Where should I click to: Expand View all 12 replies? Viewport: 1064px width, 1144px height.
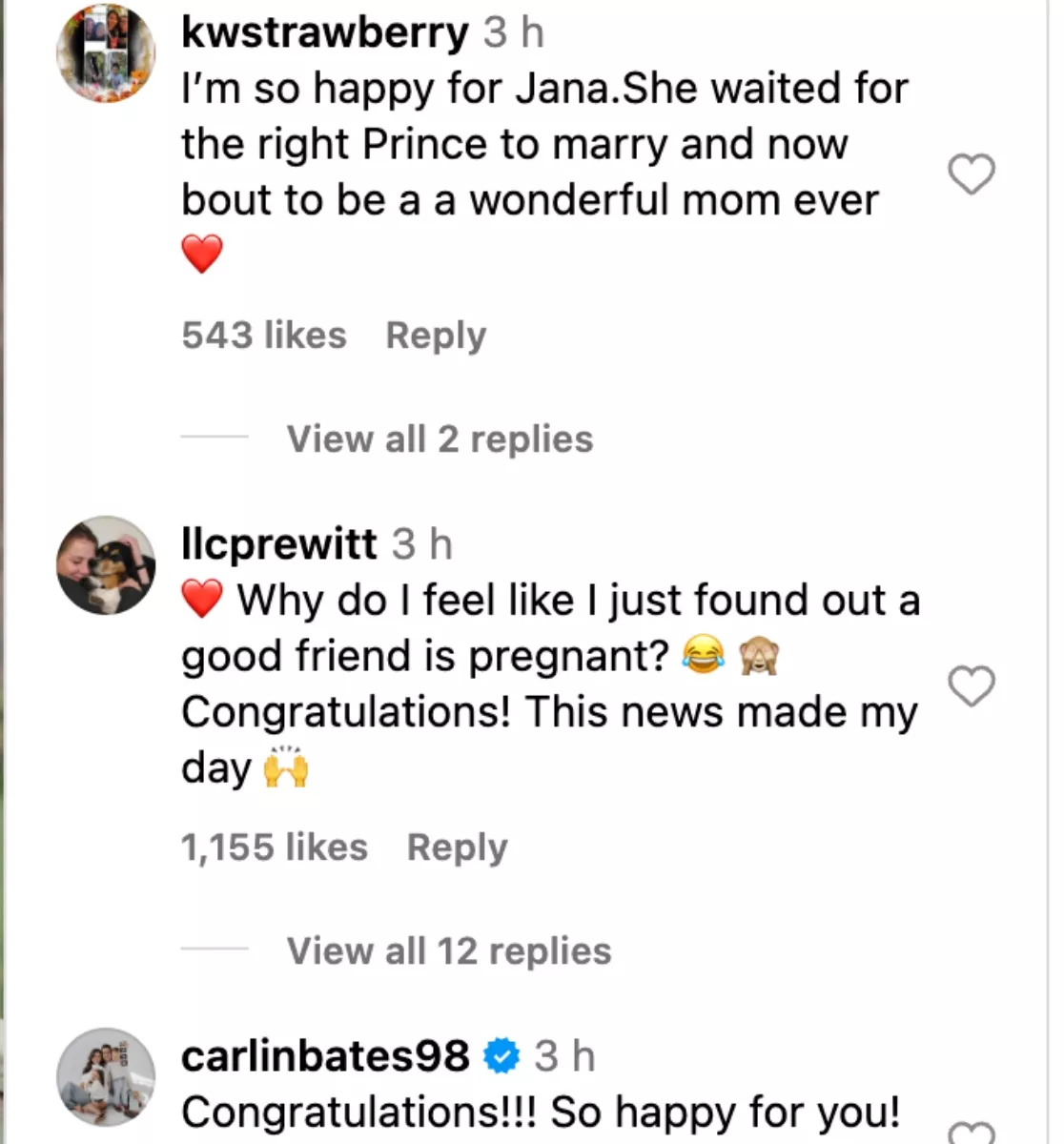pos(449,951)
